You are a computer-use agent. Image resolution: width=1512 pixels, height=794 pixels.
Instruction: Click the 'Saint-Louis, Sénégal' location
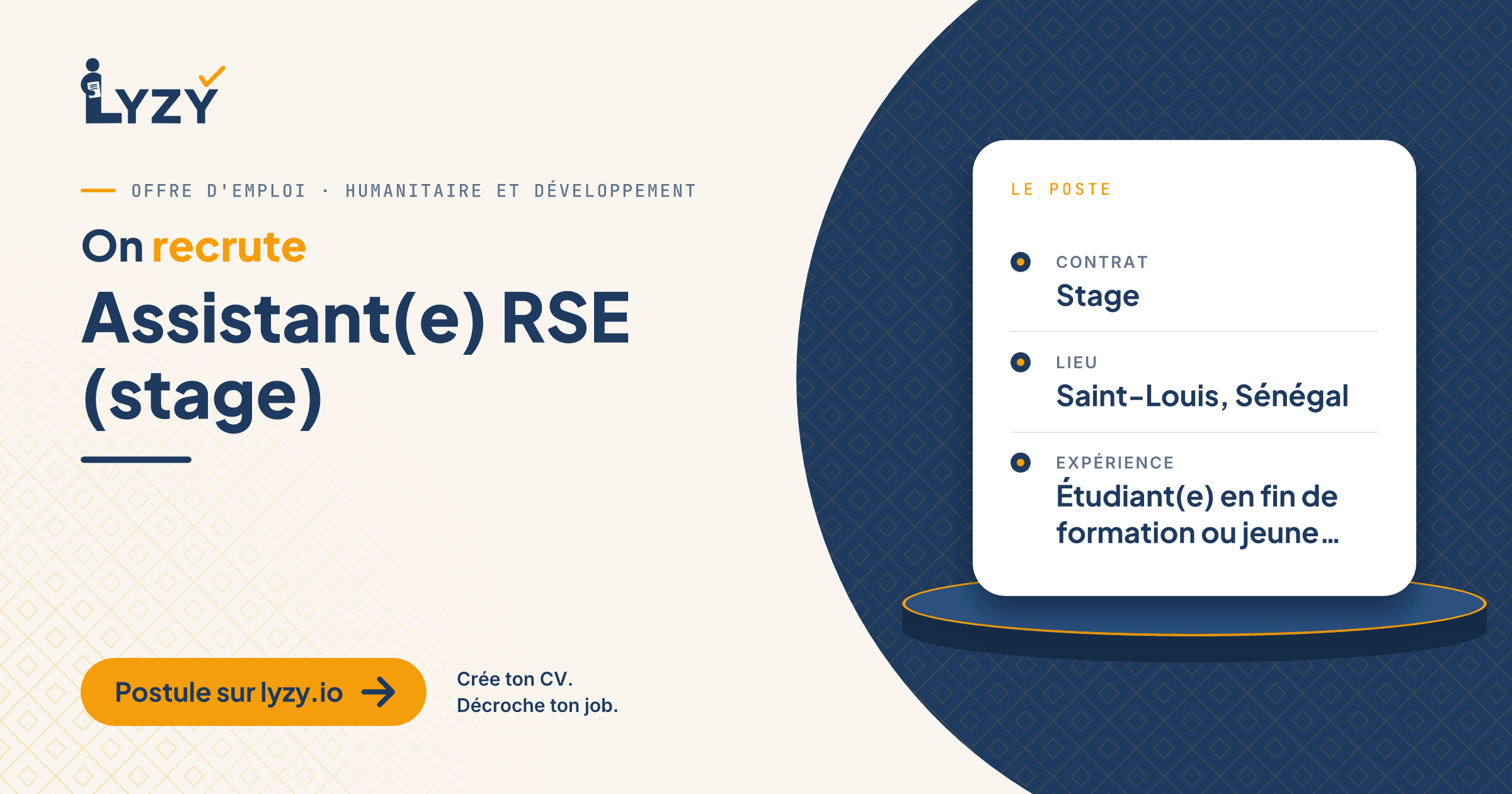(x=1202, y=396)
